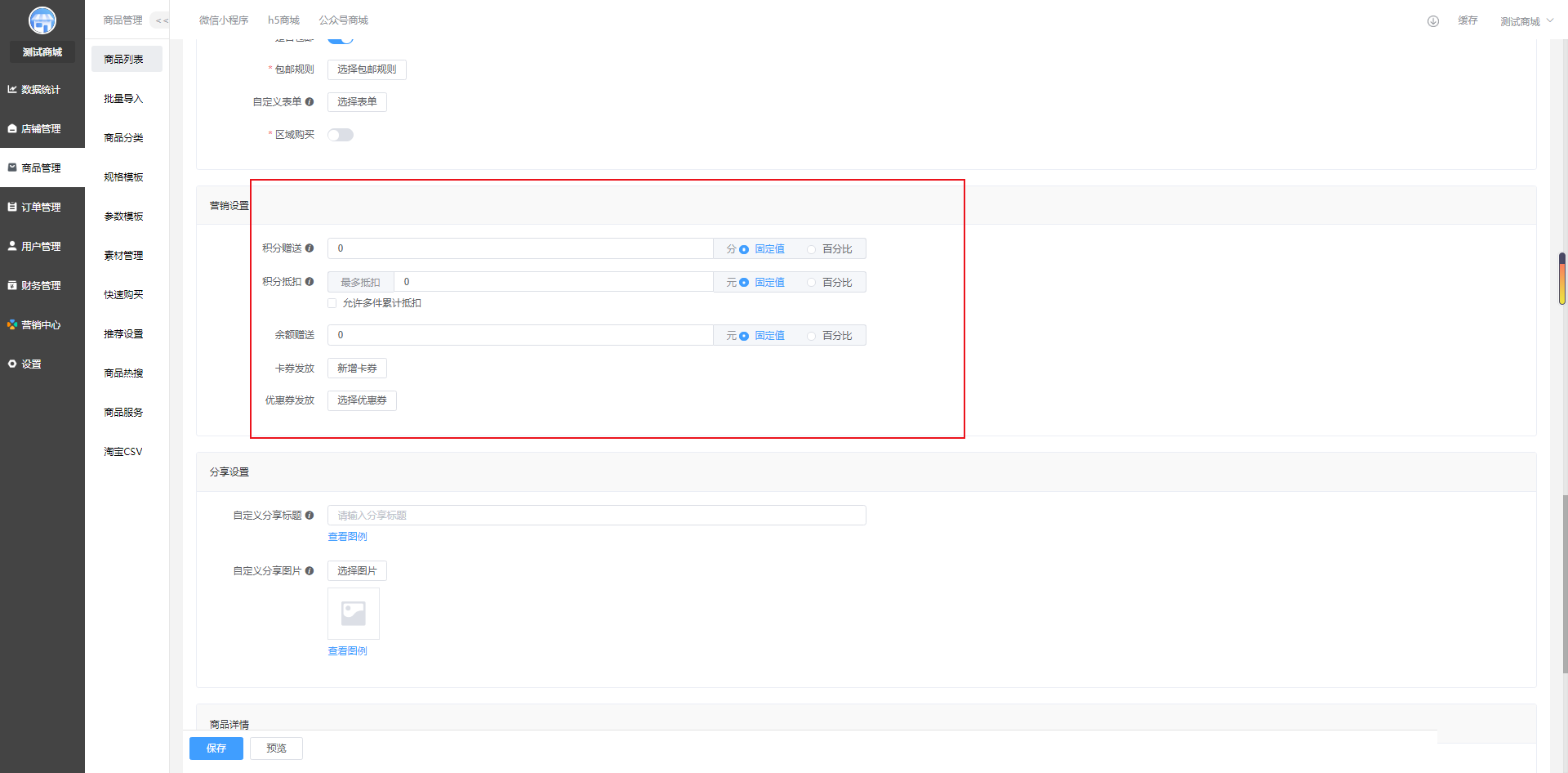Open the 测试商城 account dropdown
The height and width of the screenshot is (773, 1568).
[x=1526, y=21]
